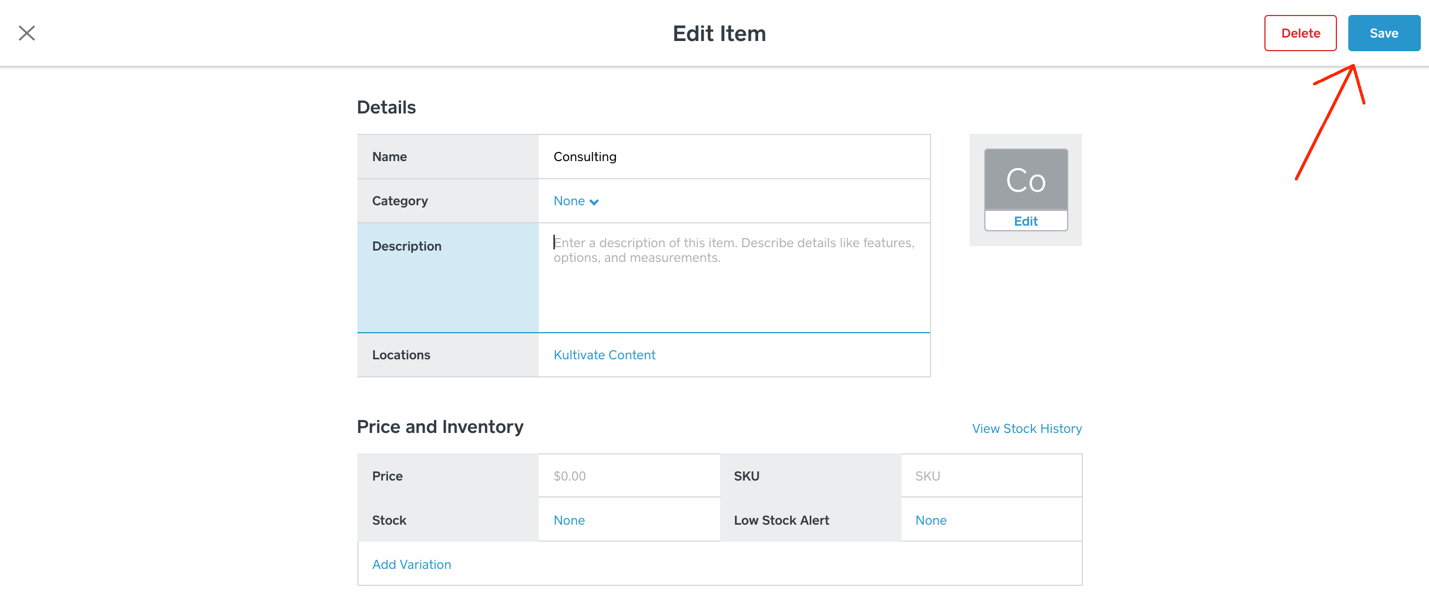Click the Name row label
Image resolution: width=1429 pixels, height=611 pixels.
447,157
